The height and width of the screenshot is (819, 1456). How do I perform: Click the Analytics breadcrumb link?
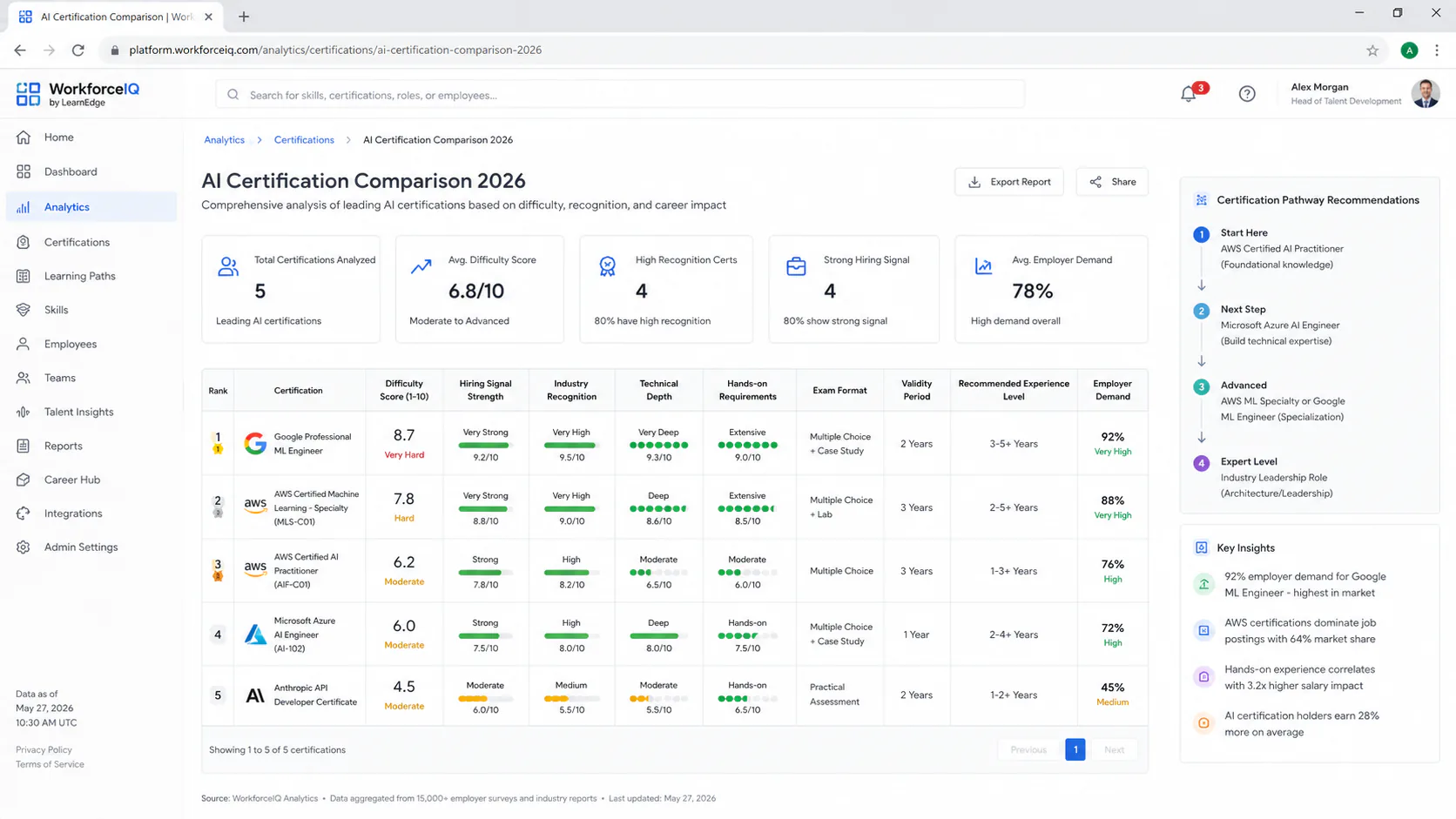coord(224,140)
